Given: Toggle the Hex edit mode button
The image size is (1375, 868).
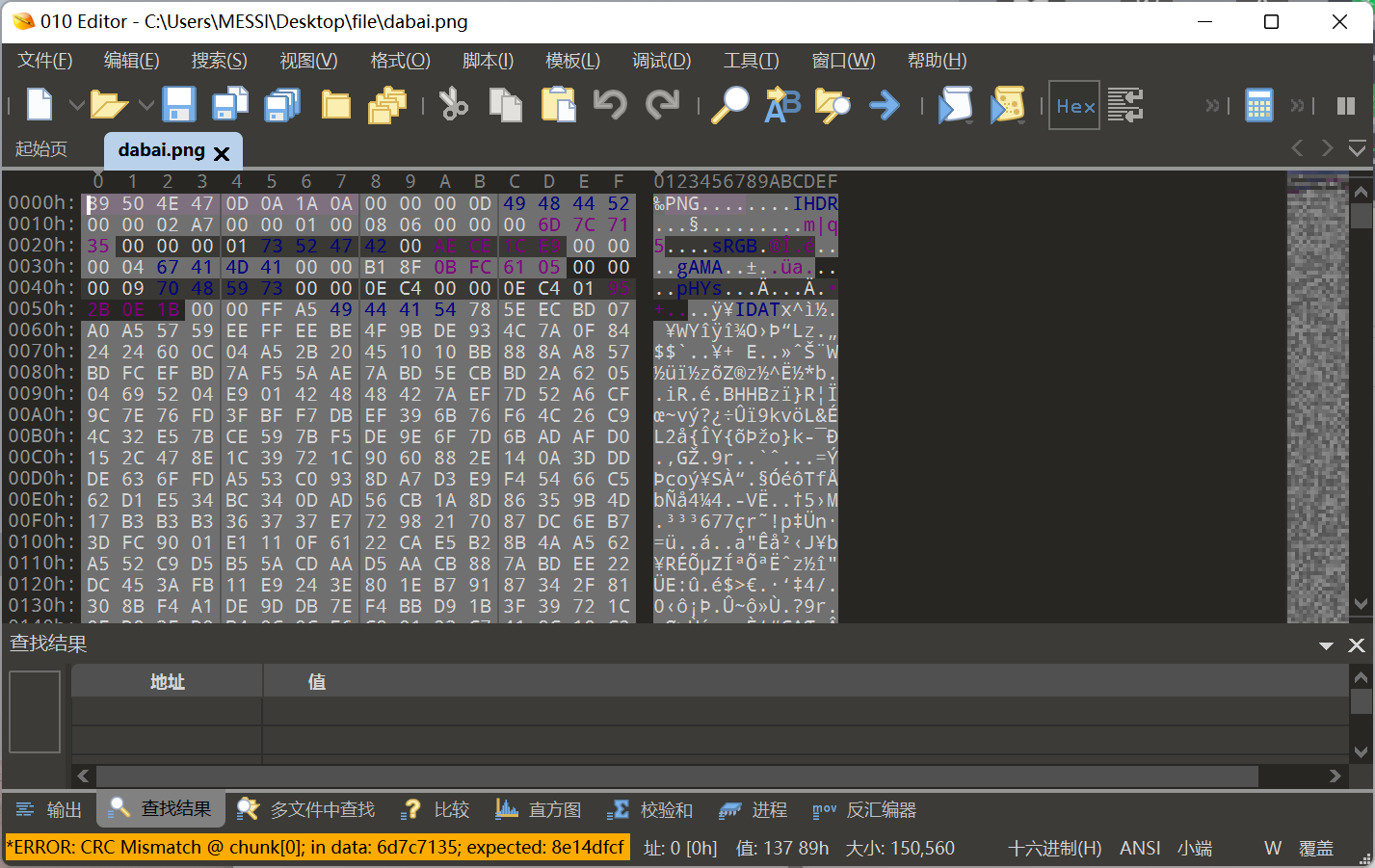Looking at the screenshot, I should [1074, 105].
